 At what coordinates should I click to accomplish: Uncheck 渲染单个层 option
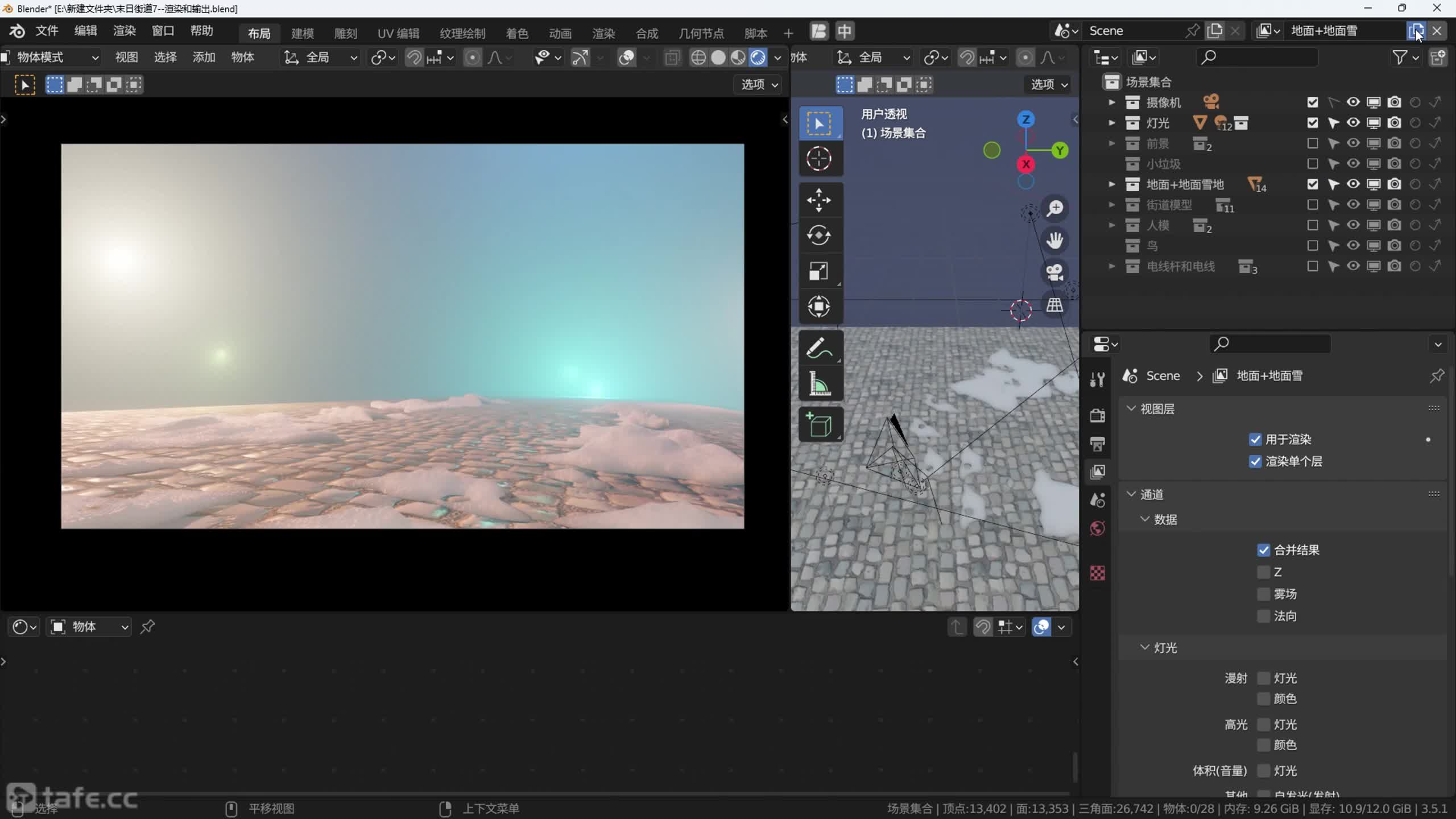point(1255,461)
